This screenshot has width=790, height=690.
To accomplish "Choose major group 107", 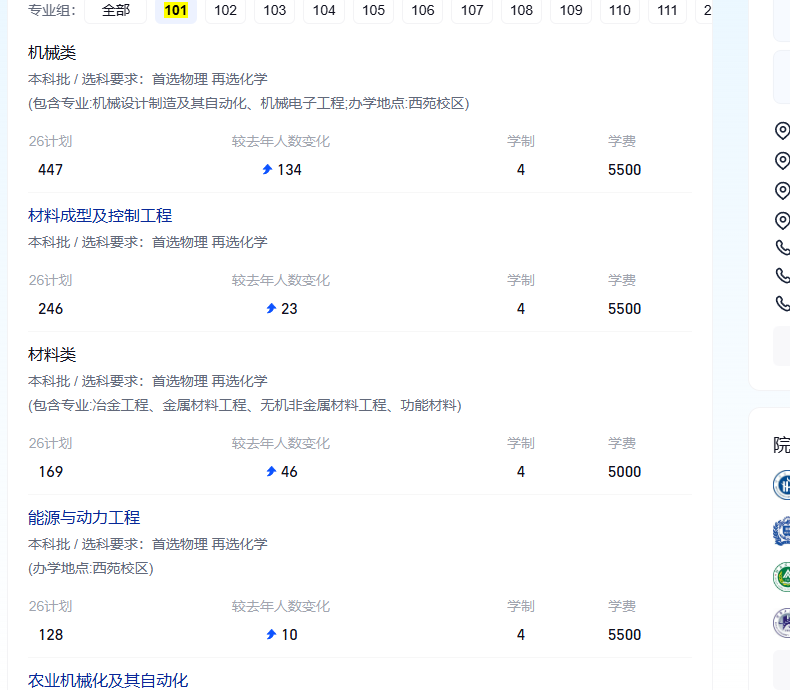I will [x=472, y=10].
